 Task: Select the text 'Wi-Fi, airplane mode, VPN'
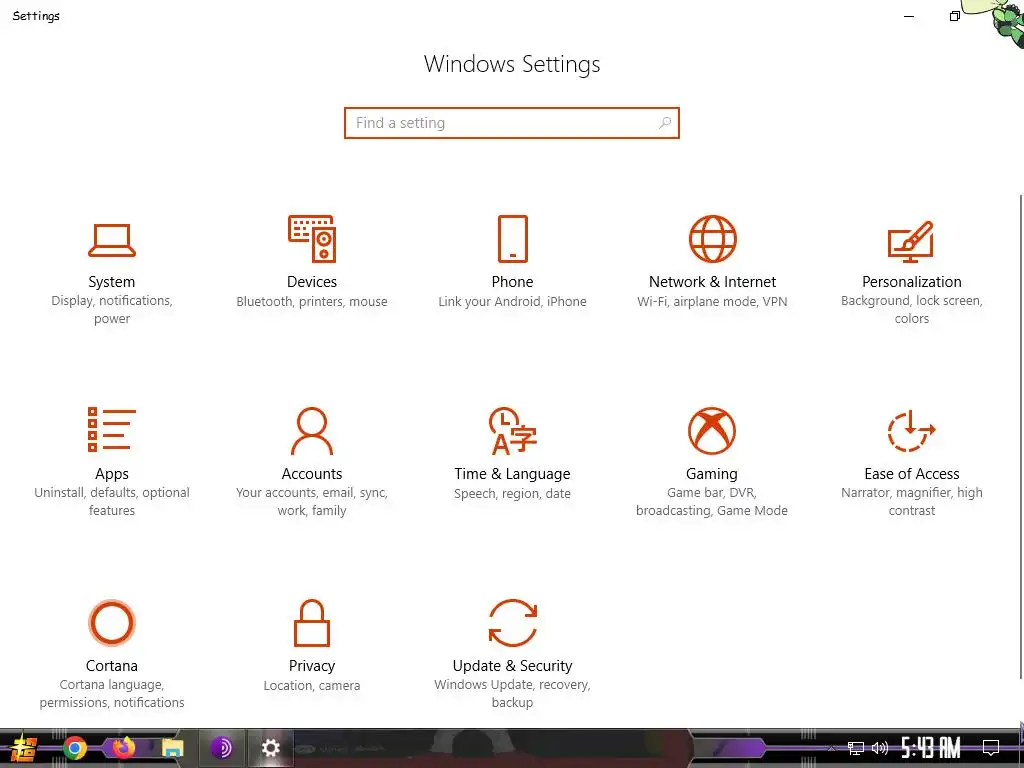coord(712,301)
